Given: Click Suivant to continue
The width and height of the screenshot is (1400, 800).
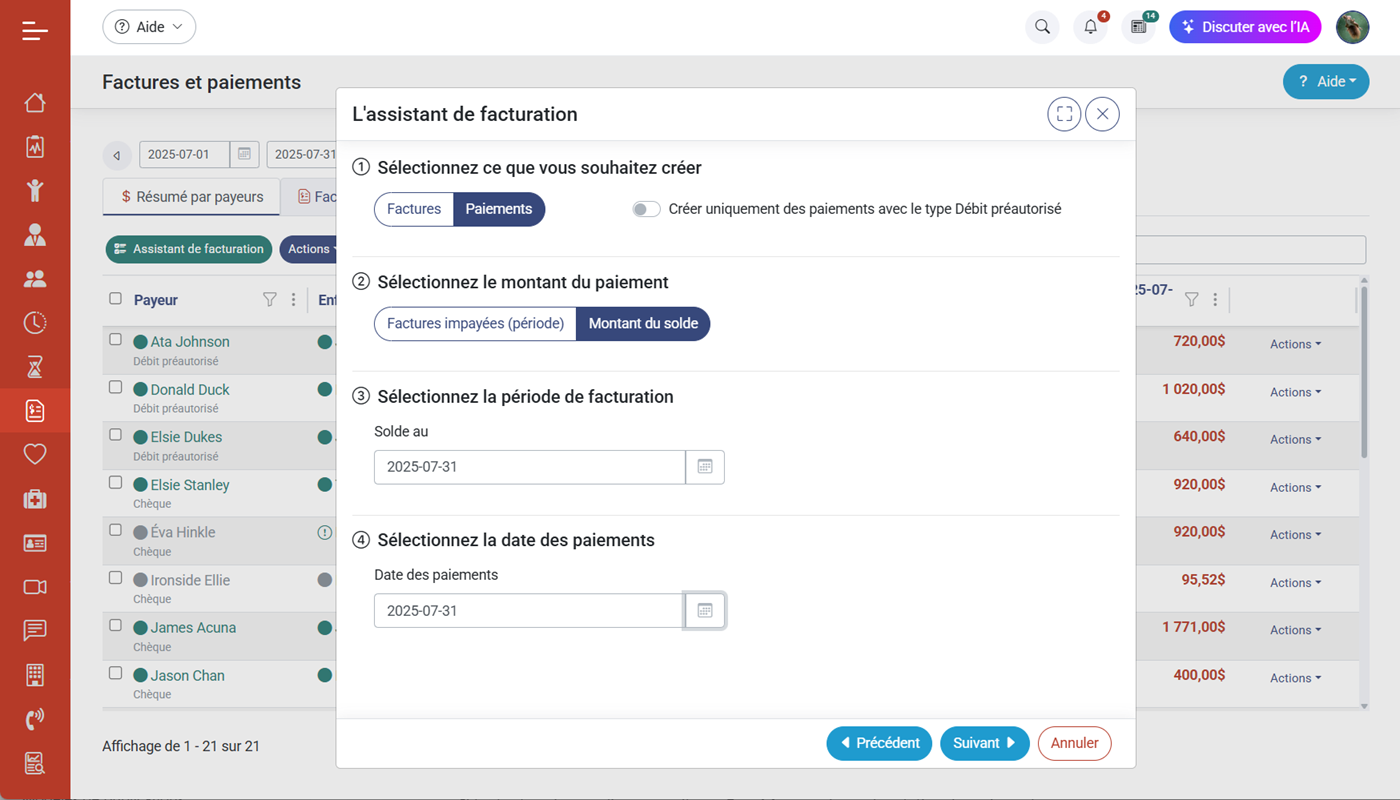Looking at the screenshot, I should pyautogui.click(x=984, y=743).
